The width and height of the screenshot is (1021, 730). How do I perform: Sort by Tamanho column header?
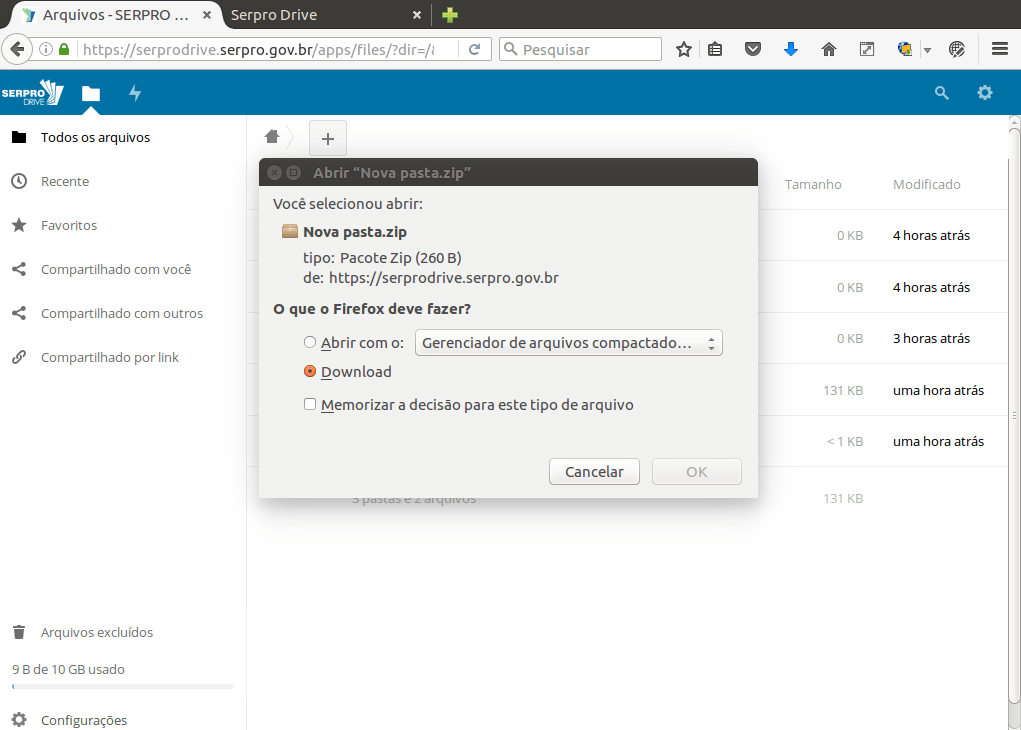click(x=813, y=184)
